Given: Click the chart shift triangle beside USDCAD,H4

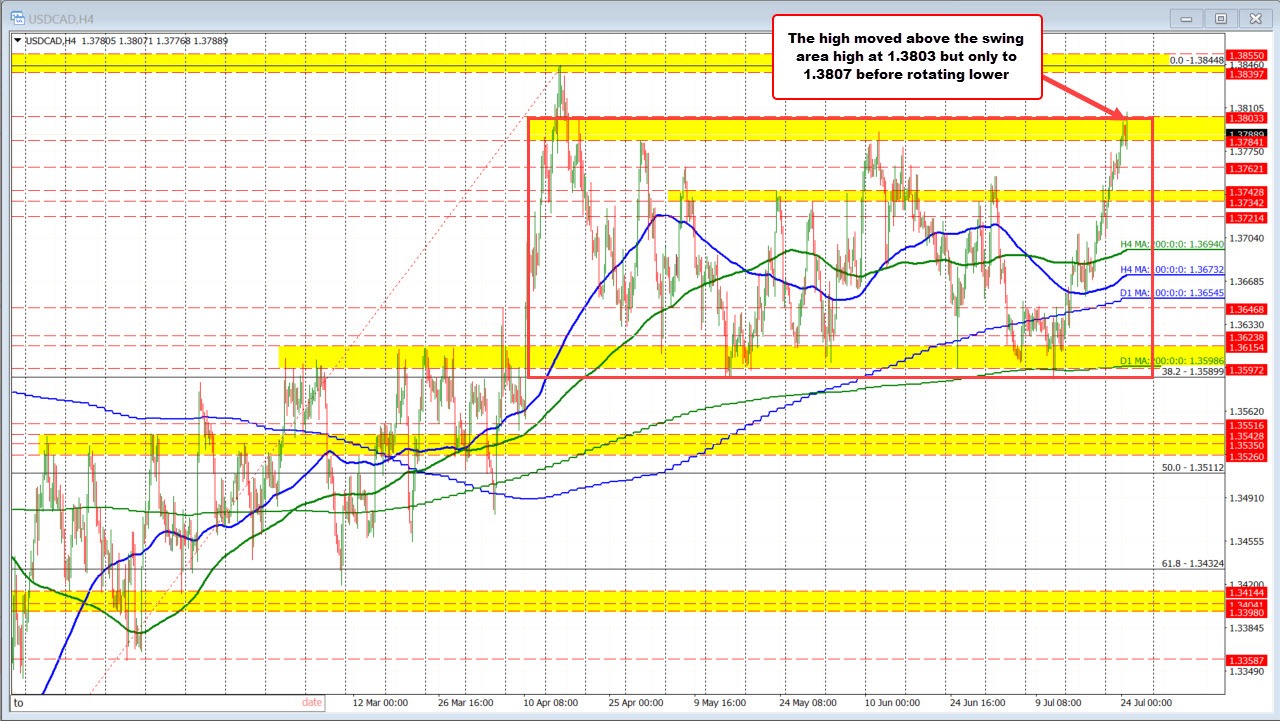Looking at the screenshot, I should click(17, 40).
